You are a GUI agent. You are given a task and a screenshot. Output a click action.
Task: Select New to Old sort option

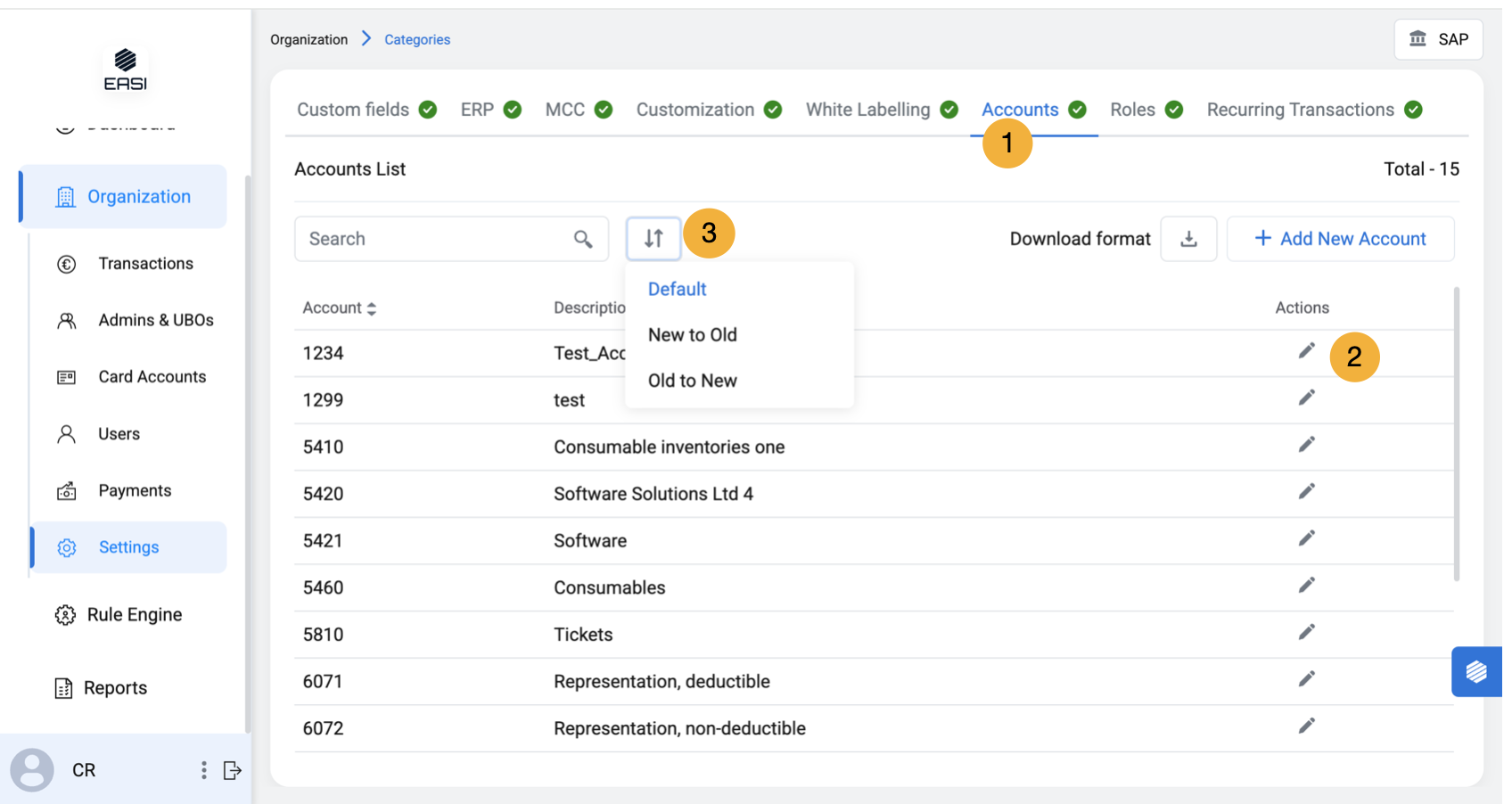tap(692, 335)
